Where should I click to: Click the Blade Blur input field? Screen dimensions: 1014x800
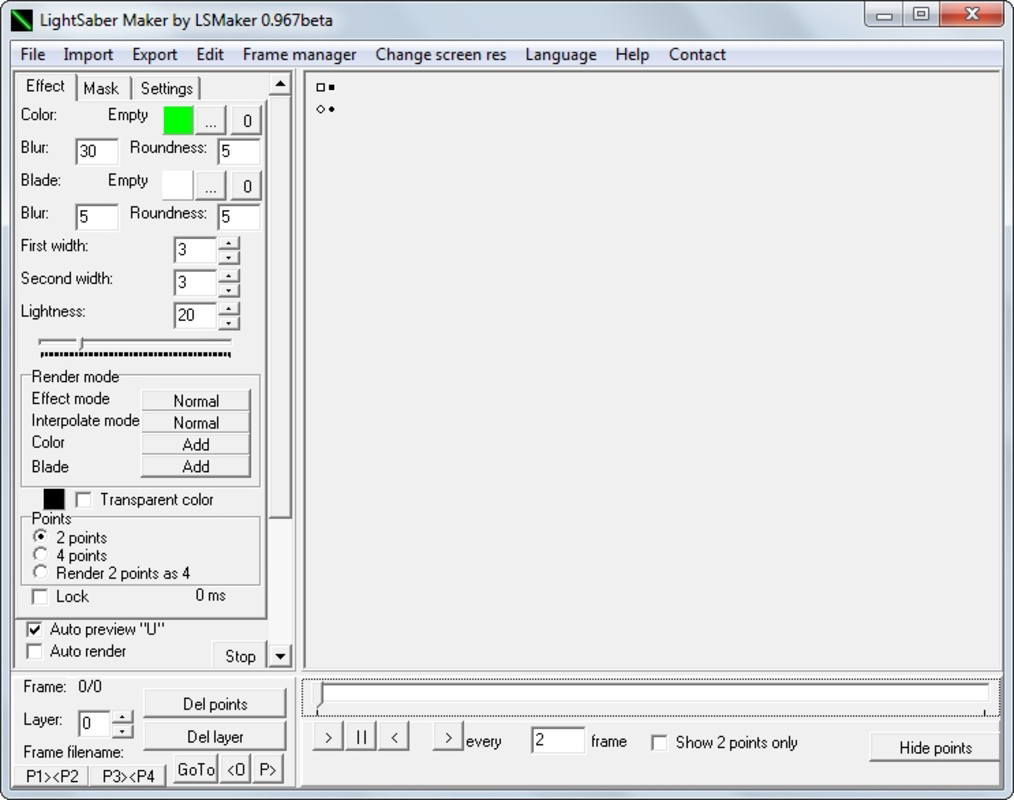click(x=97, y=217)
